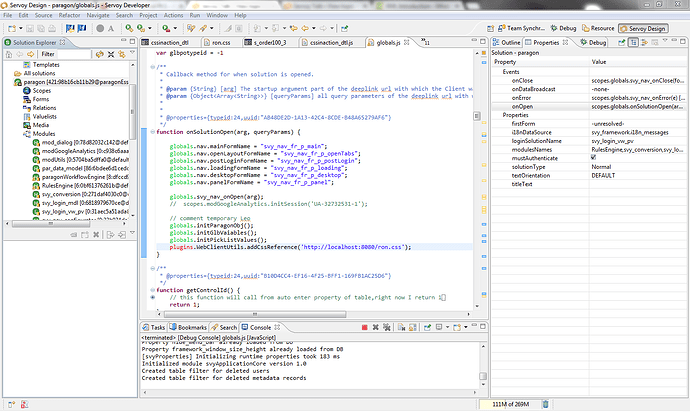The width and height of the screenshot is (690, 412).
Task: Toggle mustAuthenticate checkbox
Action: 593,158
